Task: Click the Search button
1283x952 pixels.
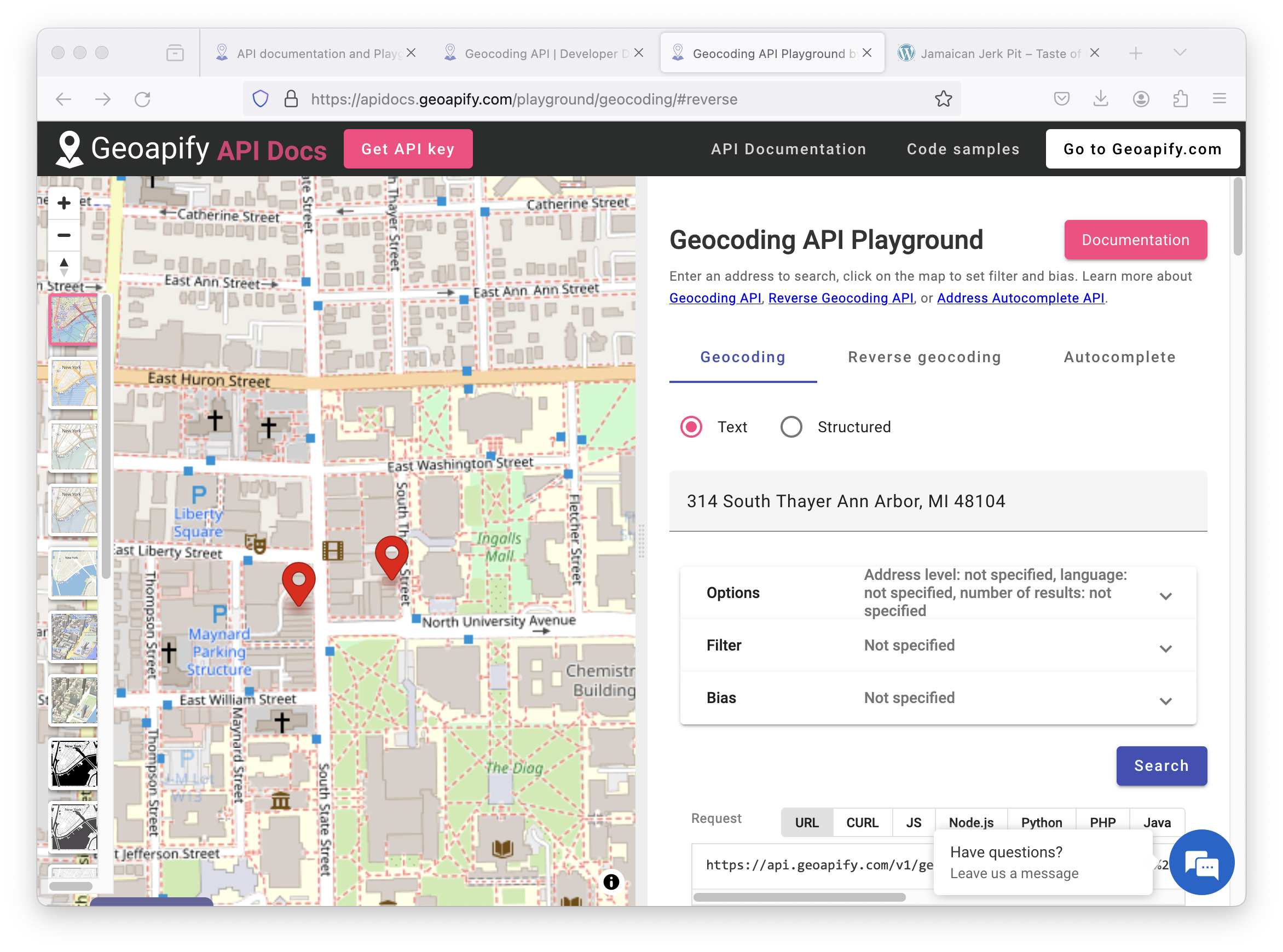Action: pos(1161,766)
